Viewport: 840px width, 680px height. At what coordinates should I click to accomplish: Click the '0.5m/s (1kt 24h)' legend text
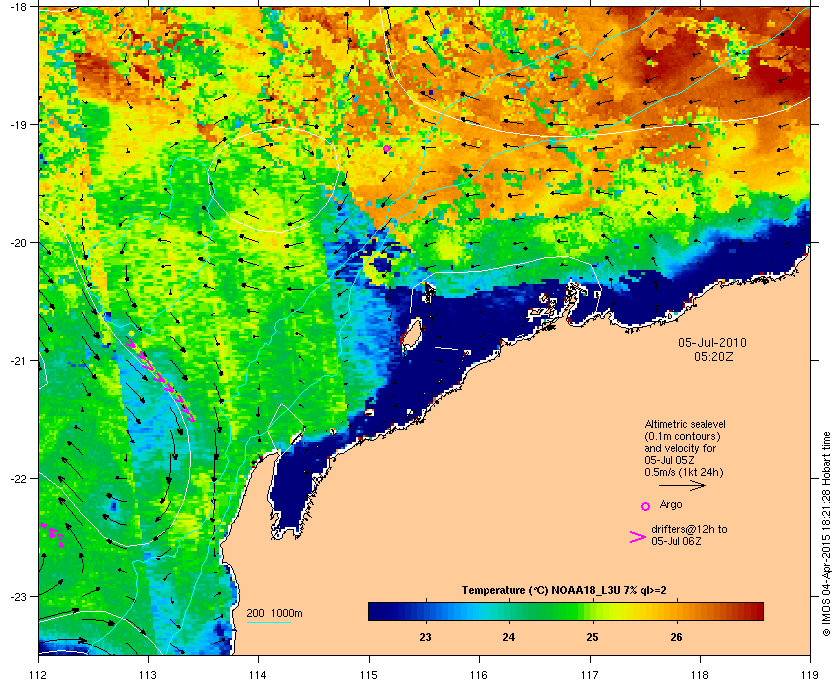tap(684, 473)
